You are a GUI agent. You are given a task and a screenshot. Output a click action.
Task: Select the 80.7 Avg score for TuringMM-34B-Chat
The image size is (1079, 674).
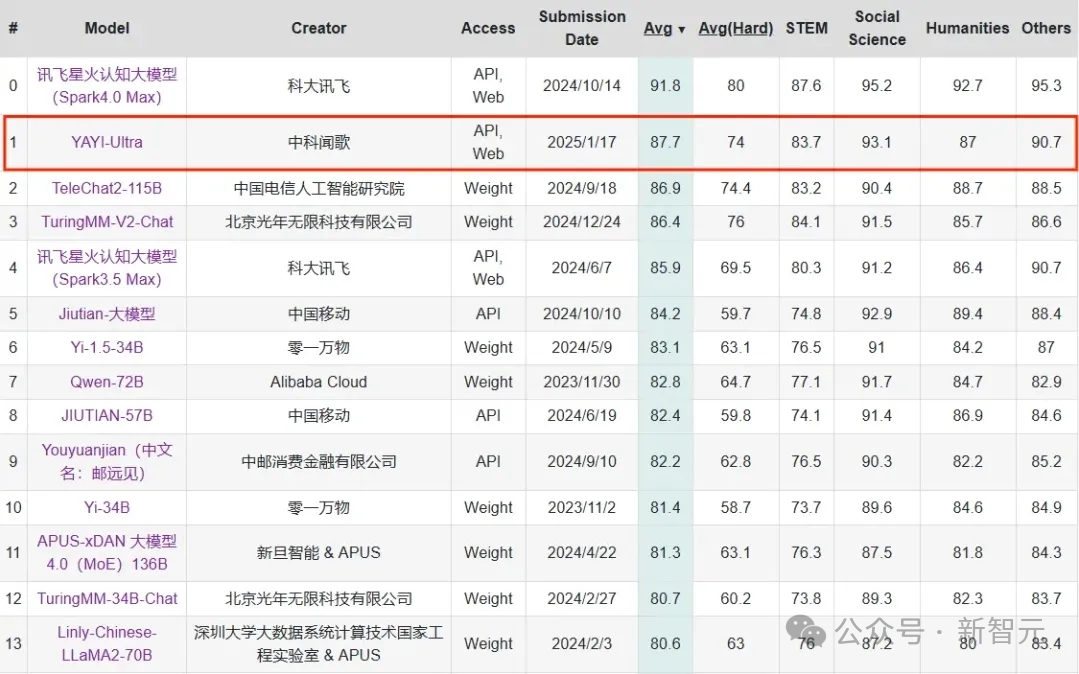[665, 598]
